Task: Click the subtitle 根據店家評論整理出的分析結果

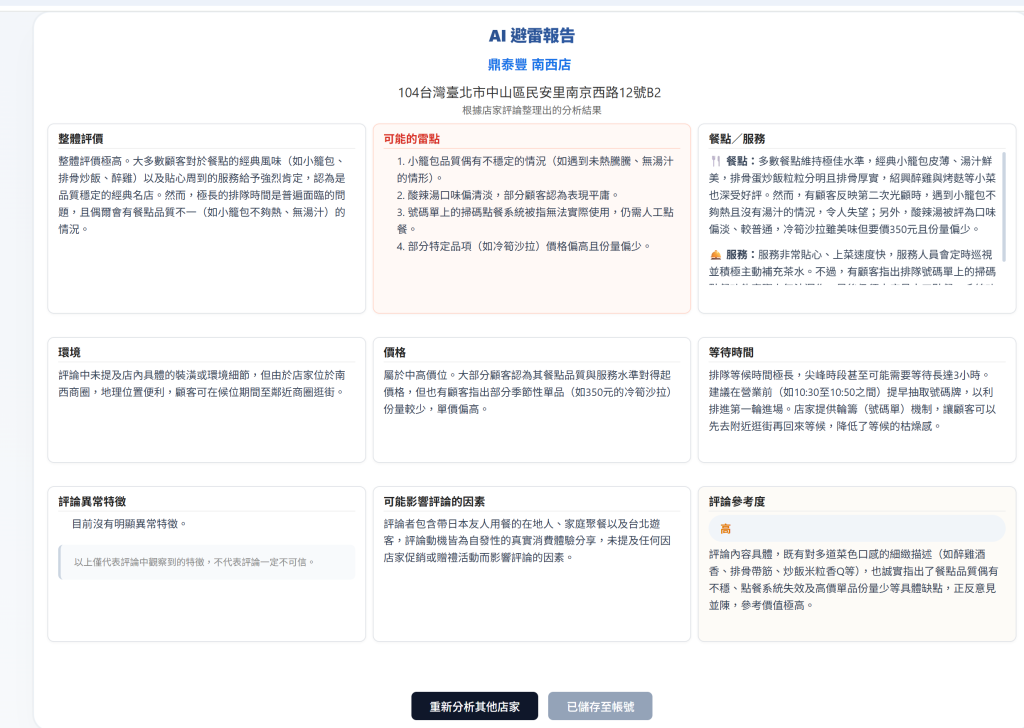Action: [x=532, y=110]
